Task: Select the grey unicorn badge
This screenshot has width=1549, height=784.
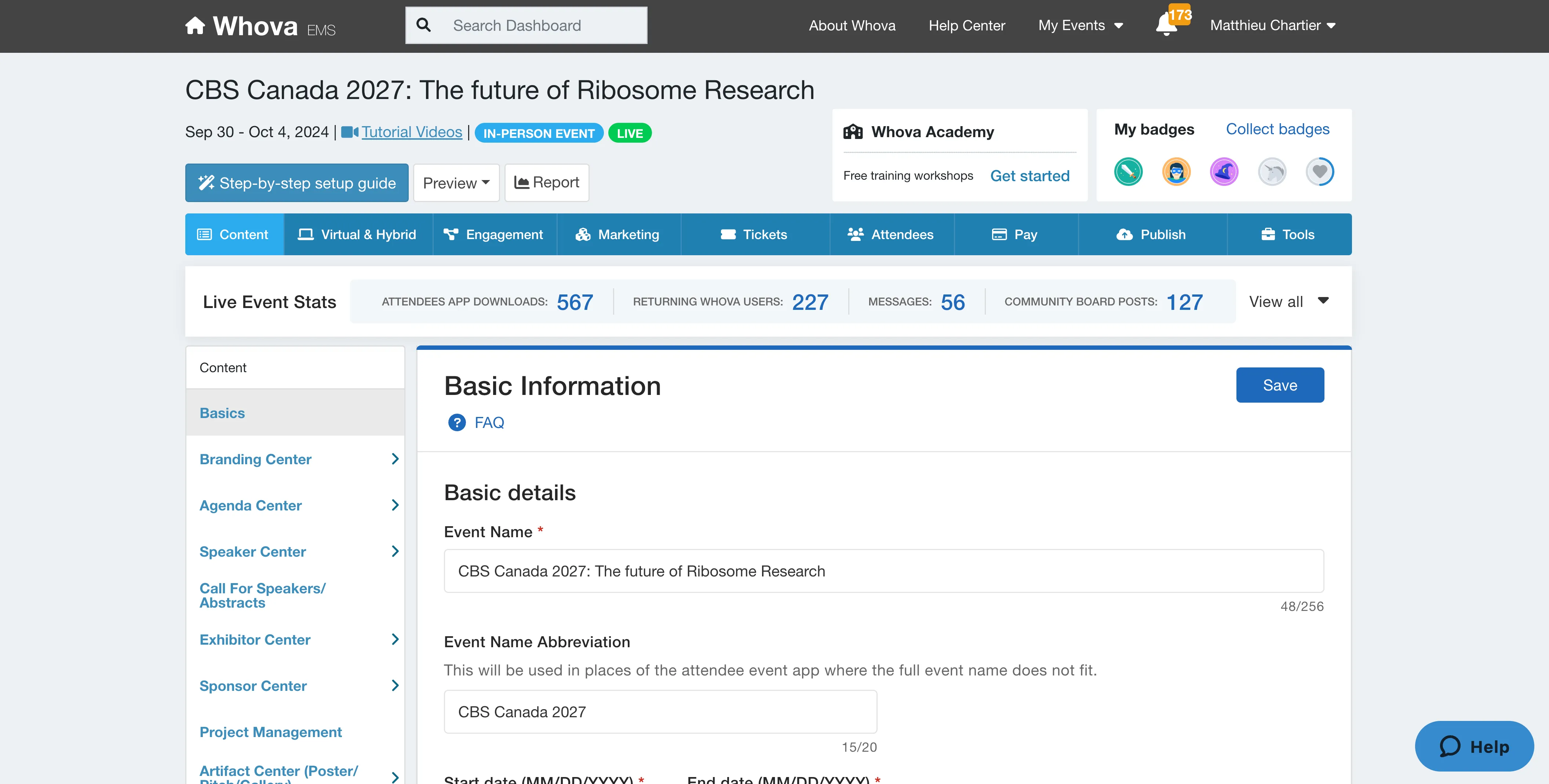Action: (1272, 172)
